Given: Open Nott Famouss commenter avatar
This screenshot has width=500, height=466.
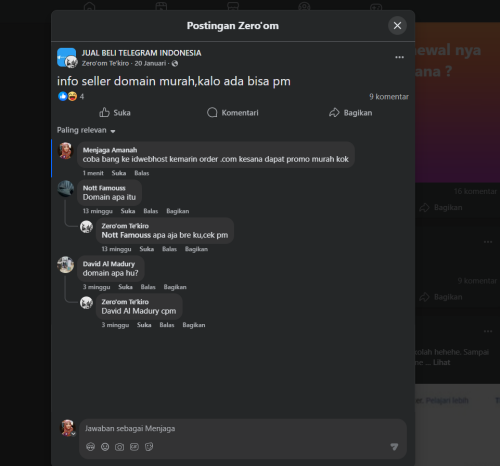Looking at the screenshot, I should pyautogui.click(x=66, y=189).
